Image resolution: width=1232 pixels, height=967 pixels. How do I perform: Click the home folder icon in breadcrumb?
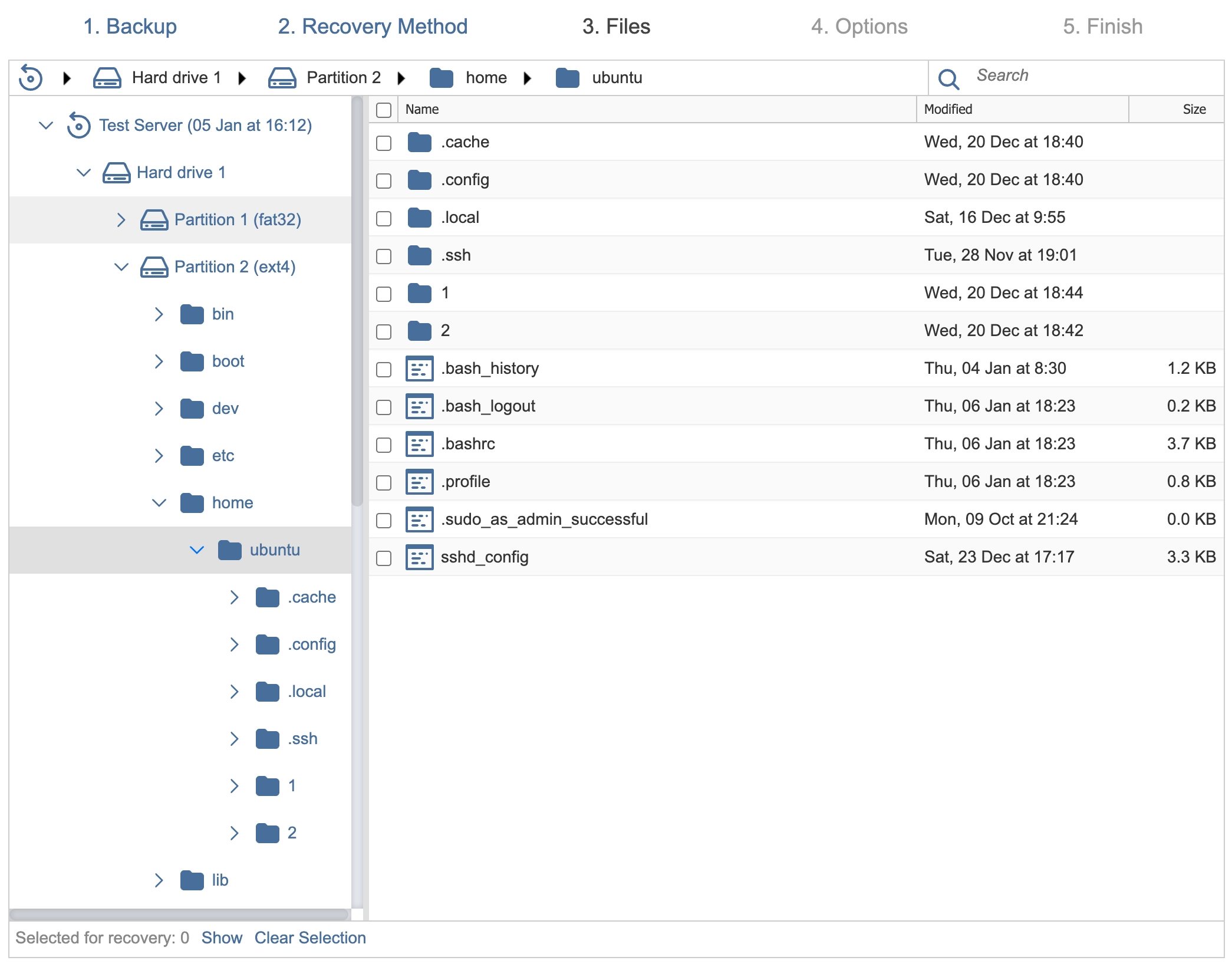(440, 77)
